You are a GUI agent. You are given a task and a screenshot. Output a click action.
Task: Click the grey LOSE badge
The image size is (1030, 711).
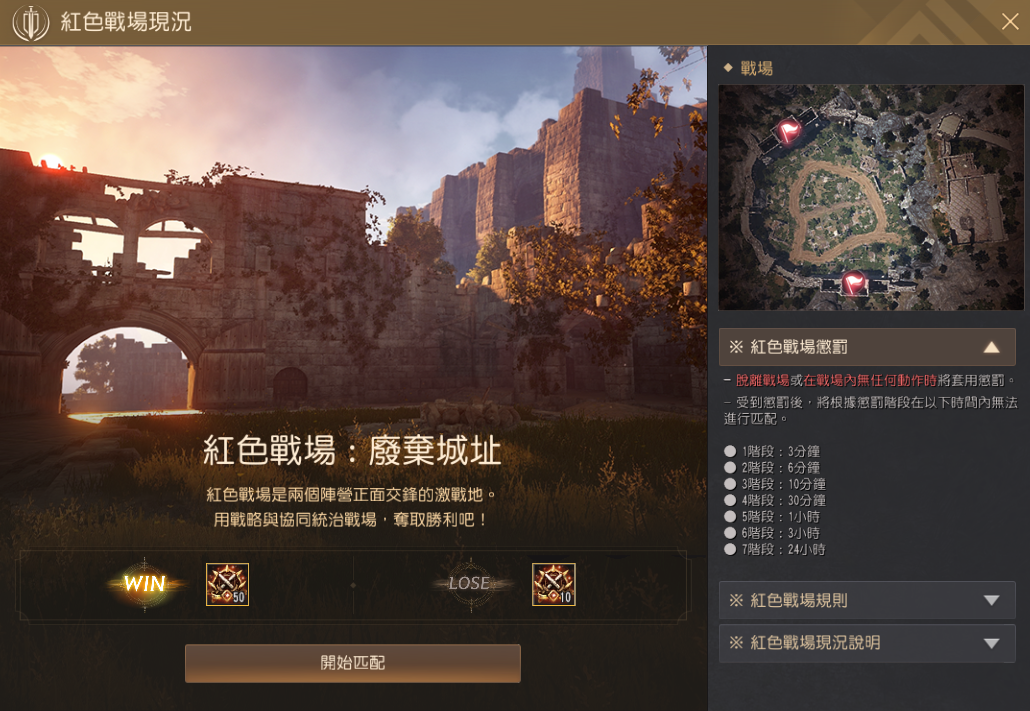pos(470,584)
